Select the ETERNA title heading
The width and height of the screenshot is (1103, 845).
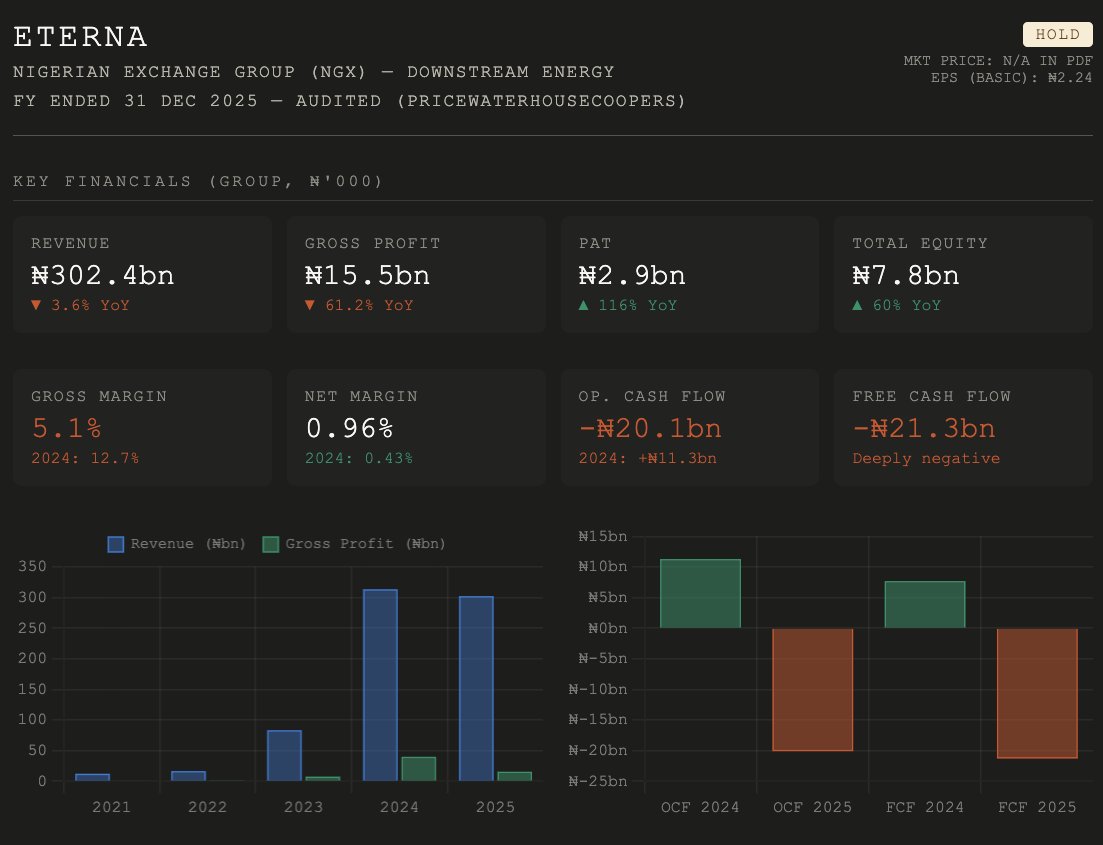(x=80, y=37)
